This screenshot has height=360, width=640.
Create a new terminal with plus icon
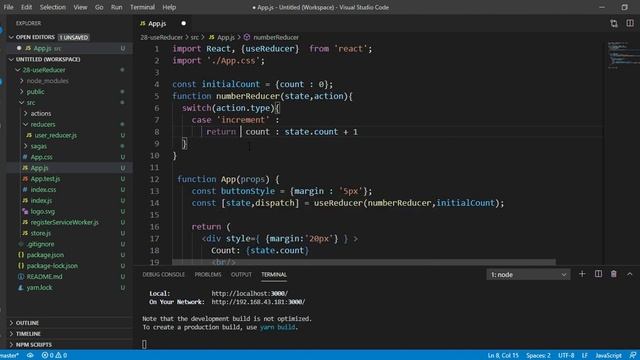[582, 274]
